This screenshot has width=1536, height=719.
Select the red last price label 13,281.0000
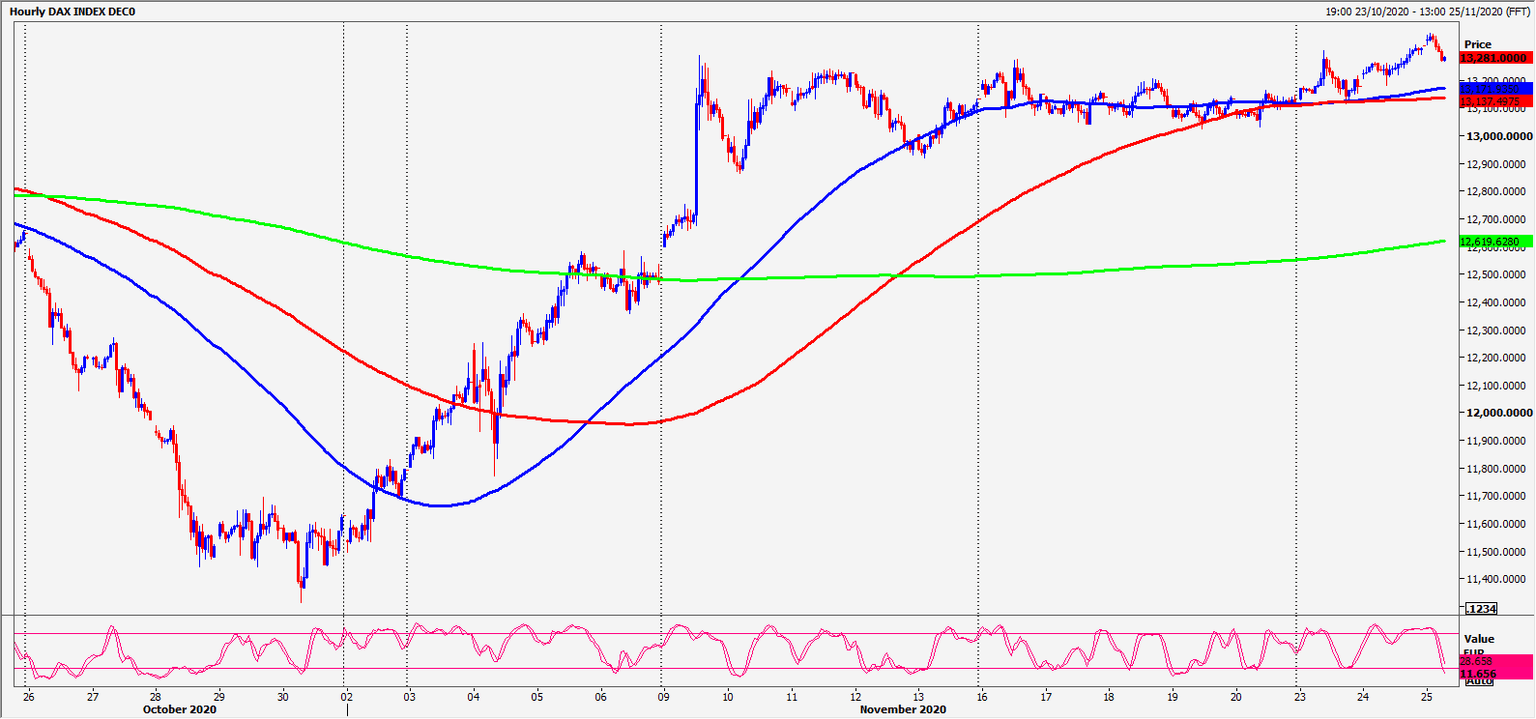click(1495, 58)
